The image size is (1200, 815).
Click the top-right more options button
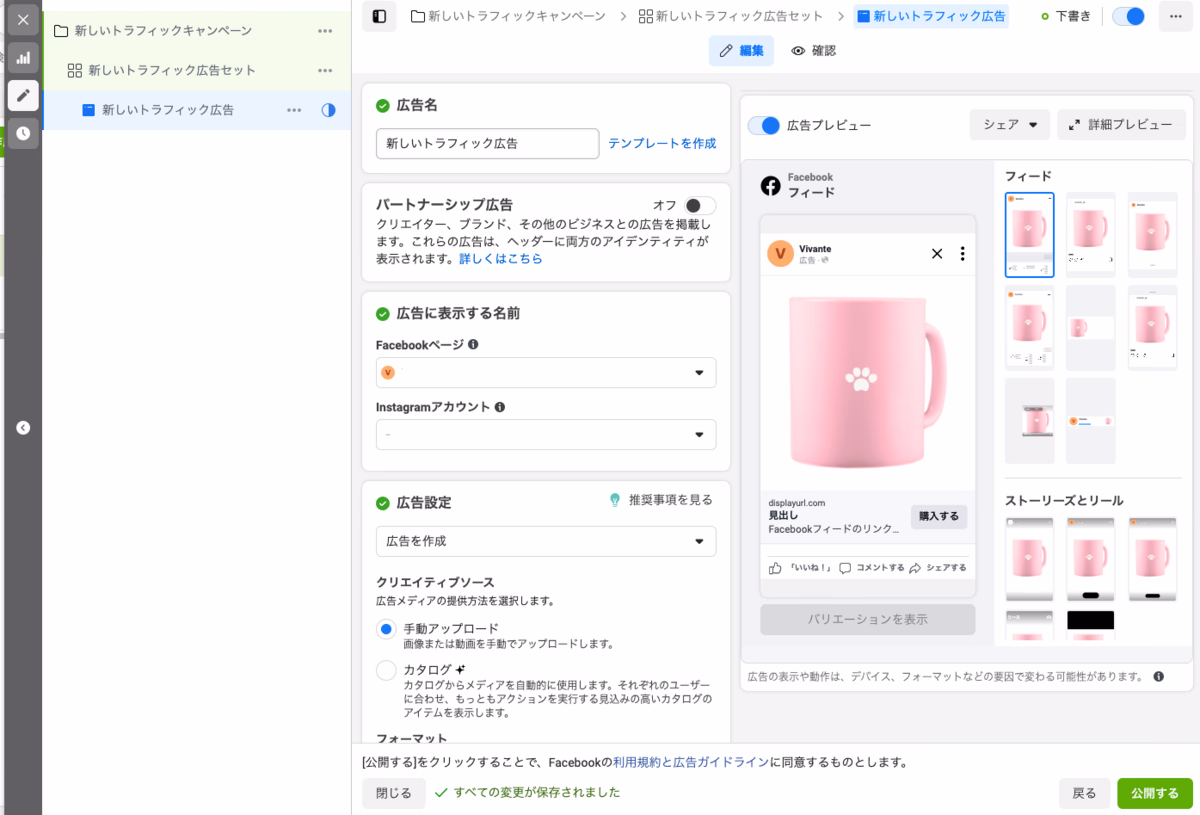pyautogui.click(x=1175, y=16)
